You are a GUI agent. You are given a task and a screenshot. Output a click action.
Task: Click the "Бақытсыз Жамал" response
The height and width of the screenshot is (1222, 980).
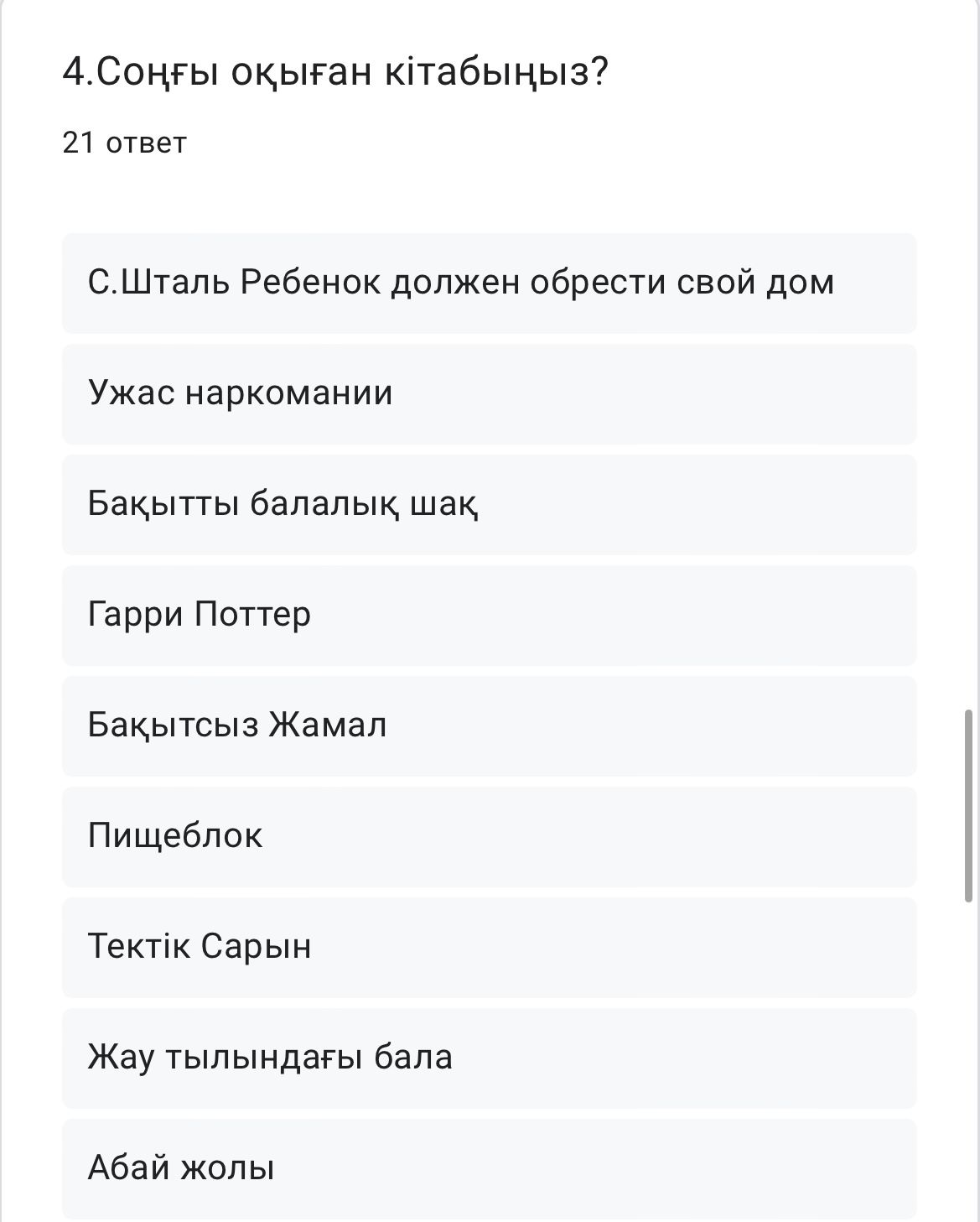click(x=489, y=725)
